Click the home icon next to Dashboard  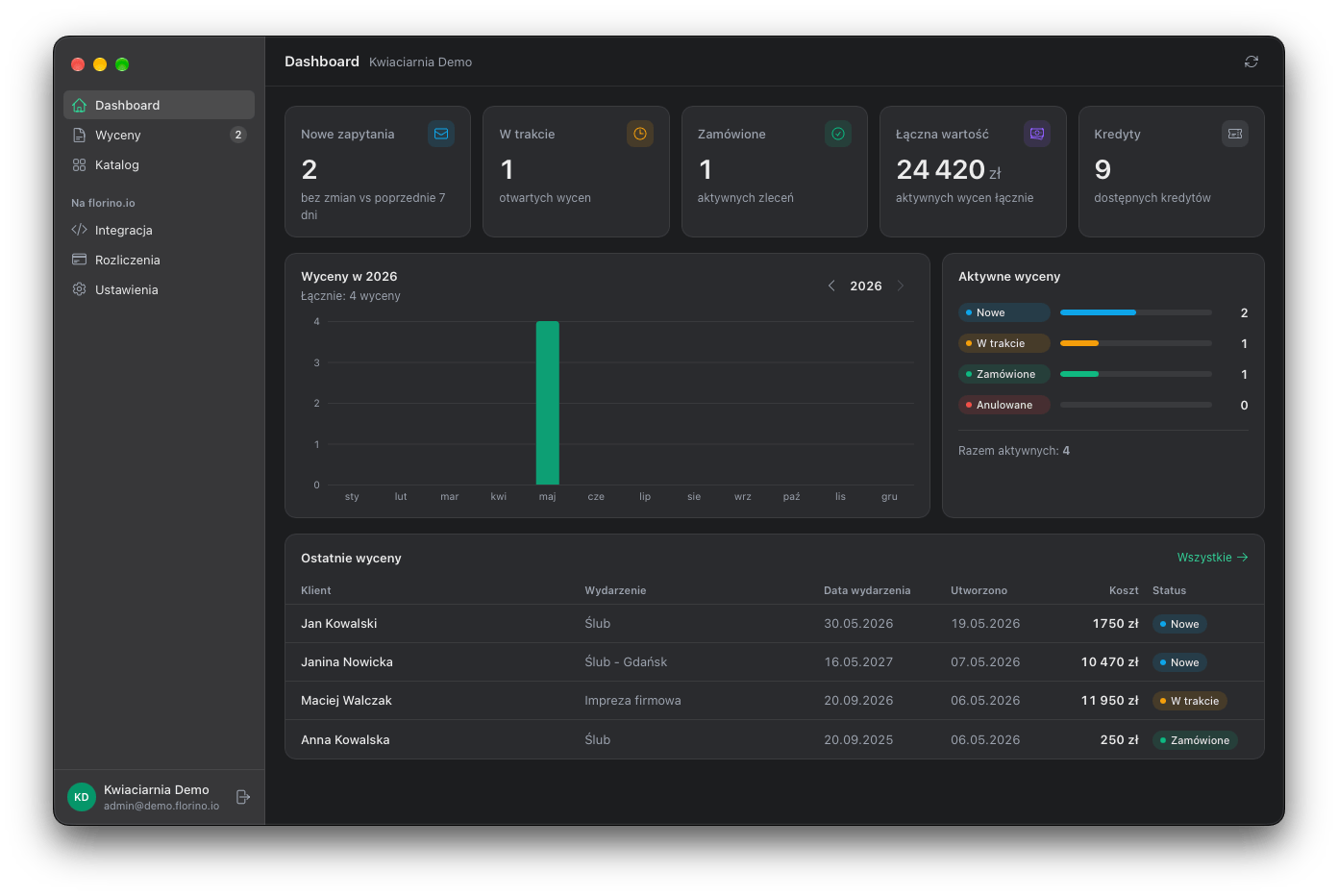point(80,105)
